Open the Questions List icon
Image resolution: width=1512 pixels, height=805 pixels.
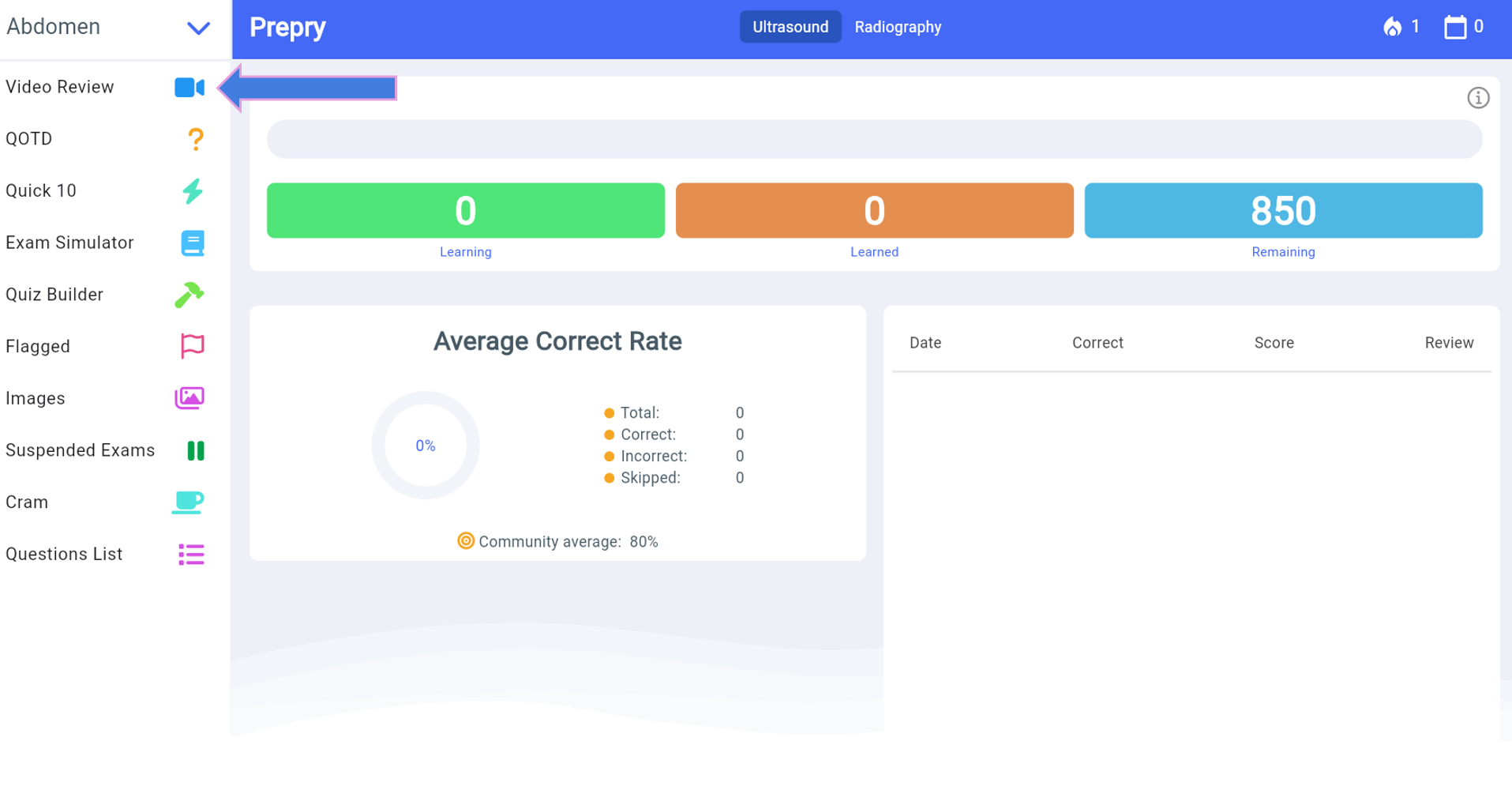(x=191, y=555)
